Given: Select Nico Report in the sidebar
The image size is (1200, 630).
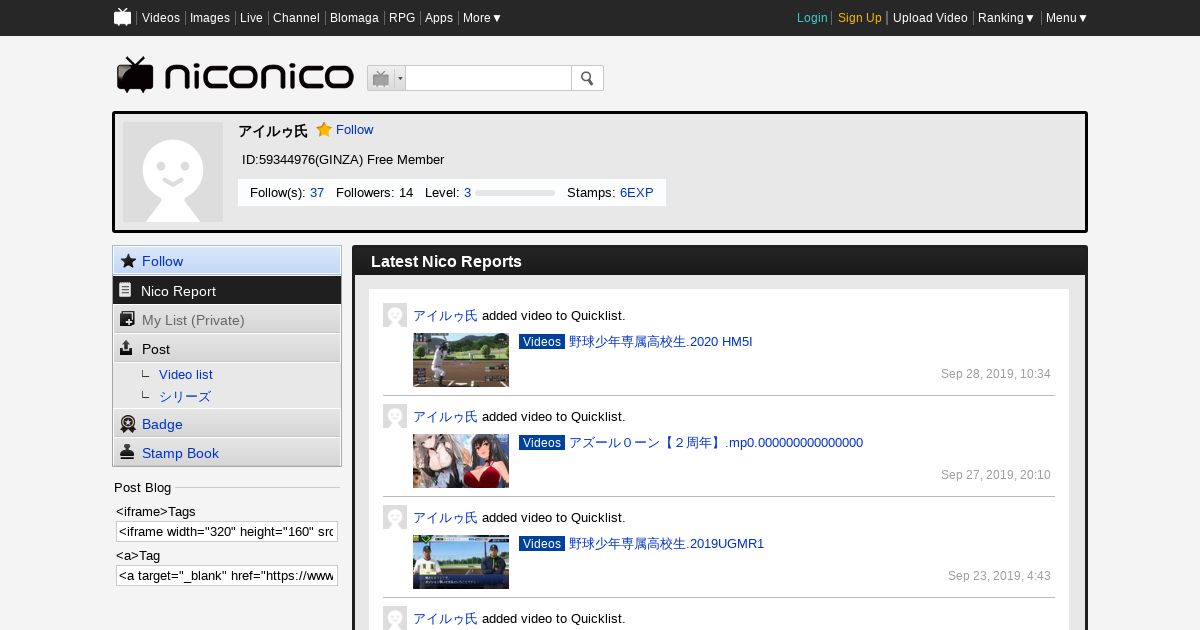Looking at the screenshot, I should pos(227,290).
